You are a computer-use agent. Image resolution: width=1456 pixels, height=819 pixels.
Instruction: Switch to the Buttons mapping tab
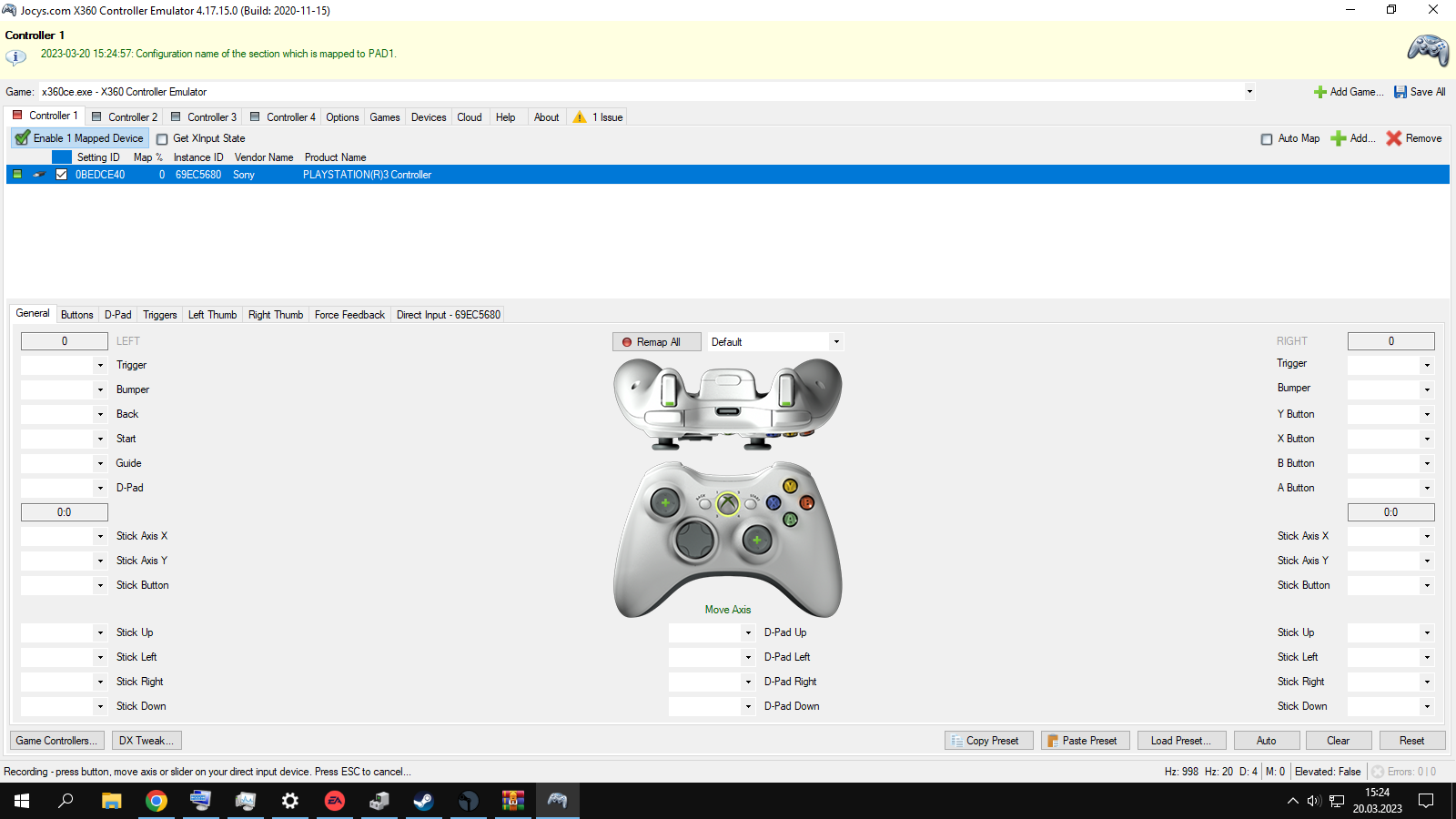pyautogui.click(x=77, y=315)
